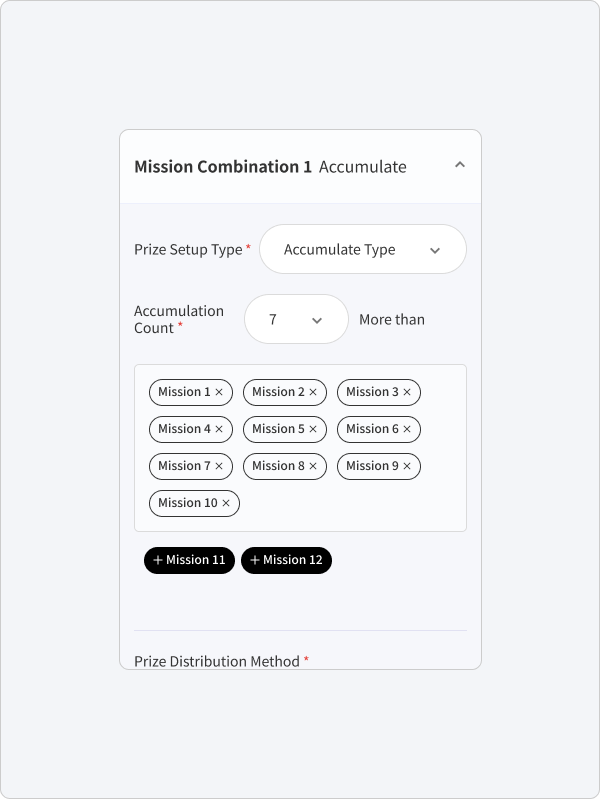Add Mission 12 to the combination

tap(286, 560)
